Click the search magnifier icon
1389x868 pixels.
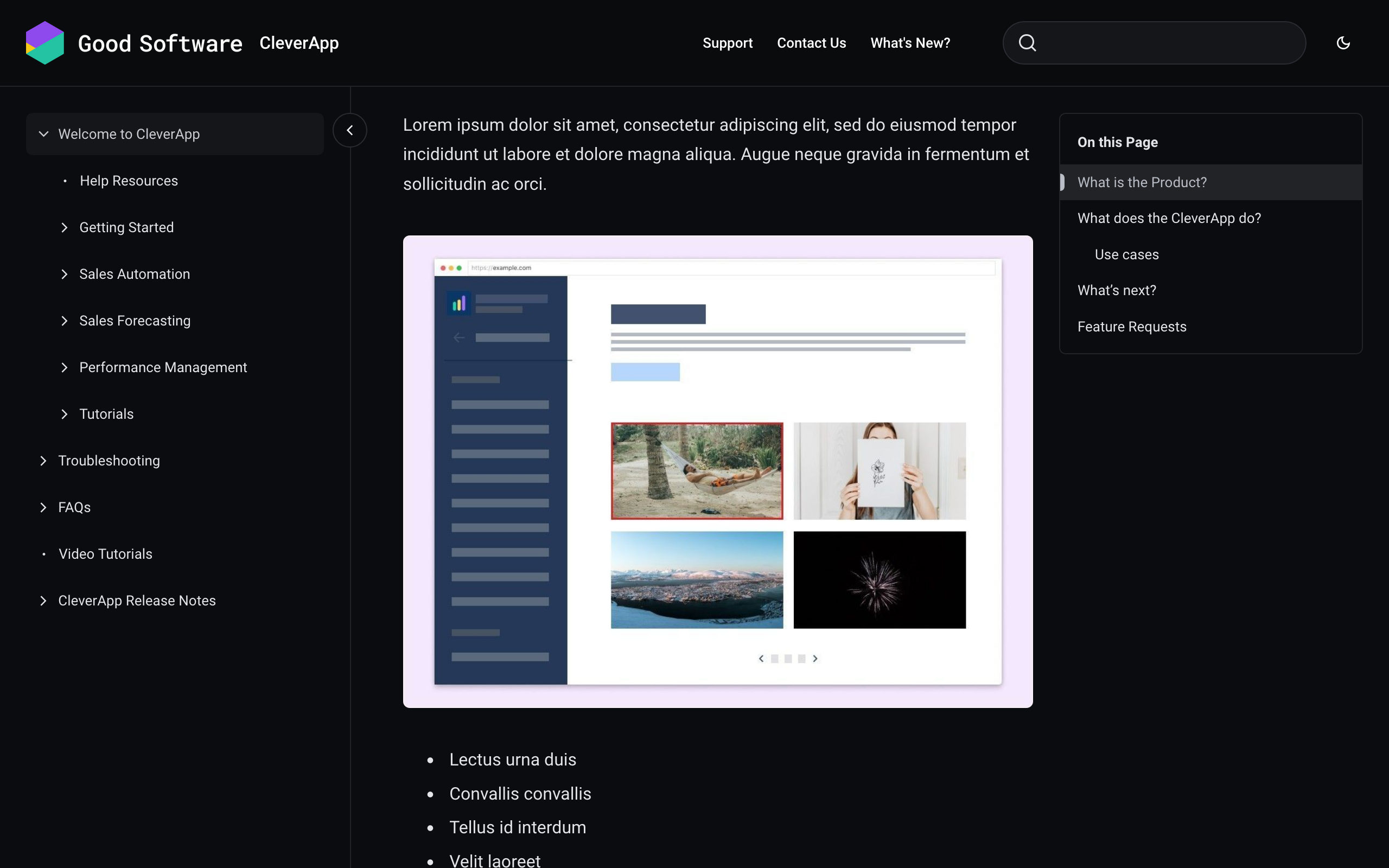tap(1027, 42)
